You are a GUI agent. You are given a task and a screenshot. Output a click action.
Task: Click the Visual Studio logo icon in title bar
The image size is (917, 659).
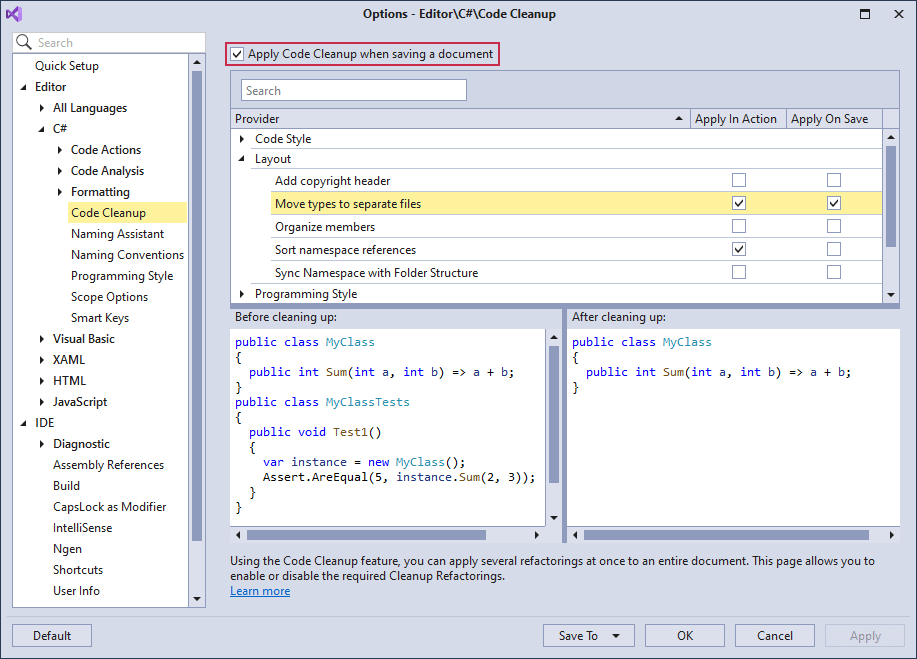coord(14,14)
